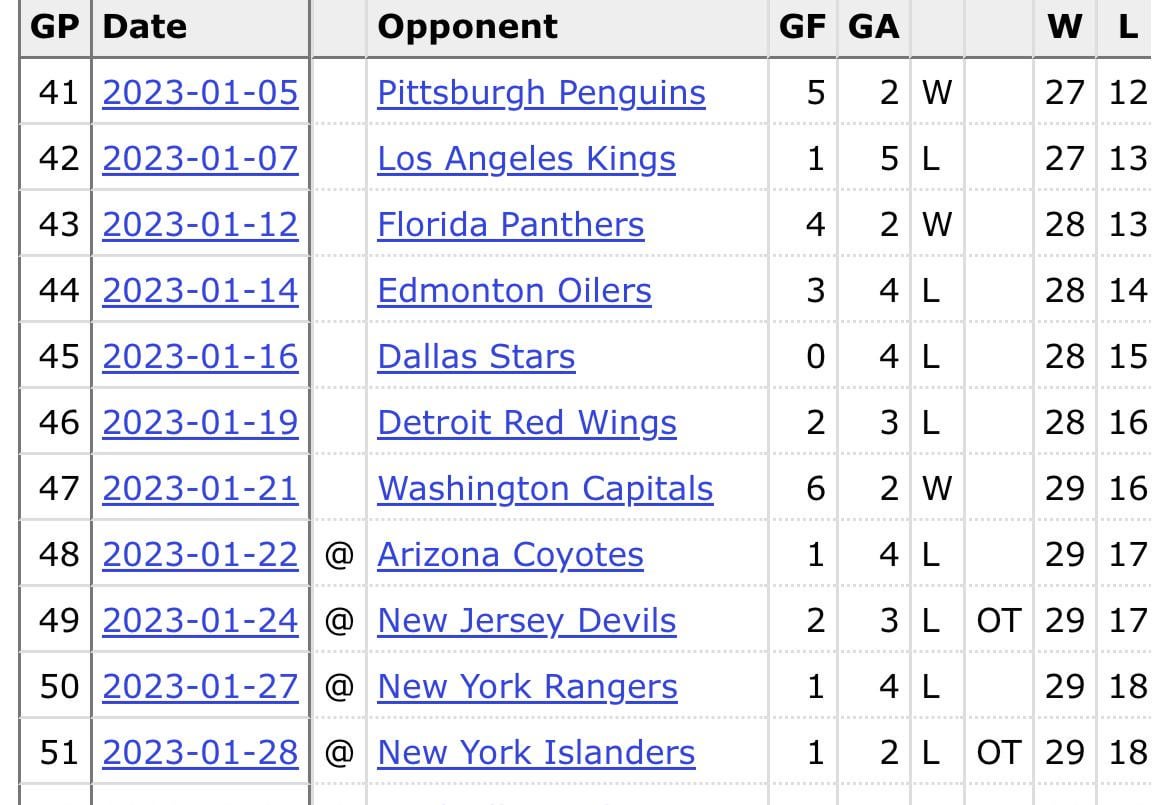Open the Arizona Coyotes team link

[510, 555]
